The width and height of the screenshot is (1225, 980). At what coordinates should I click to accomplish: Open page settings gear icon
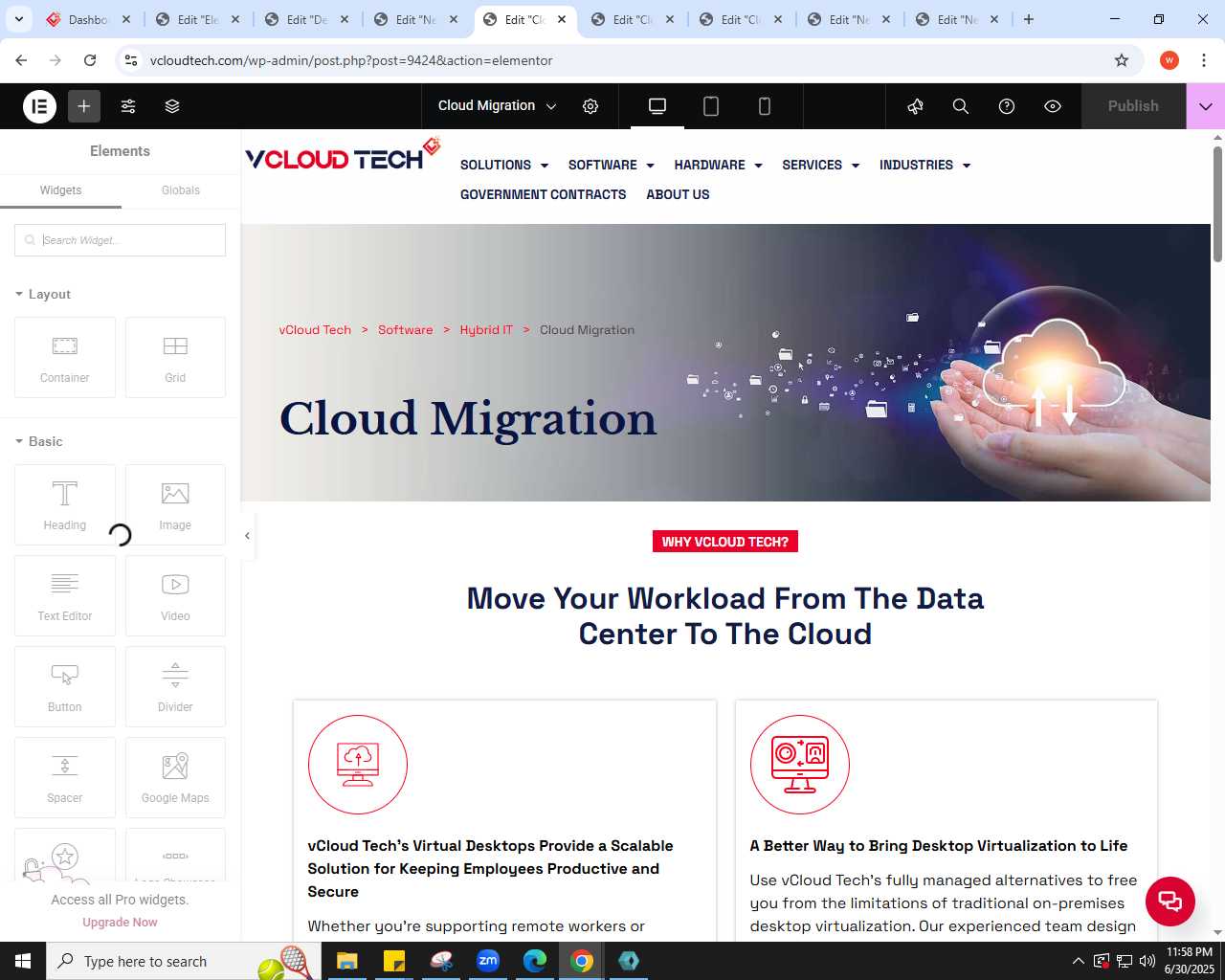pos(590,106)
